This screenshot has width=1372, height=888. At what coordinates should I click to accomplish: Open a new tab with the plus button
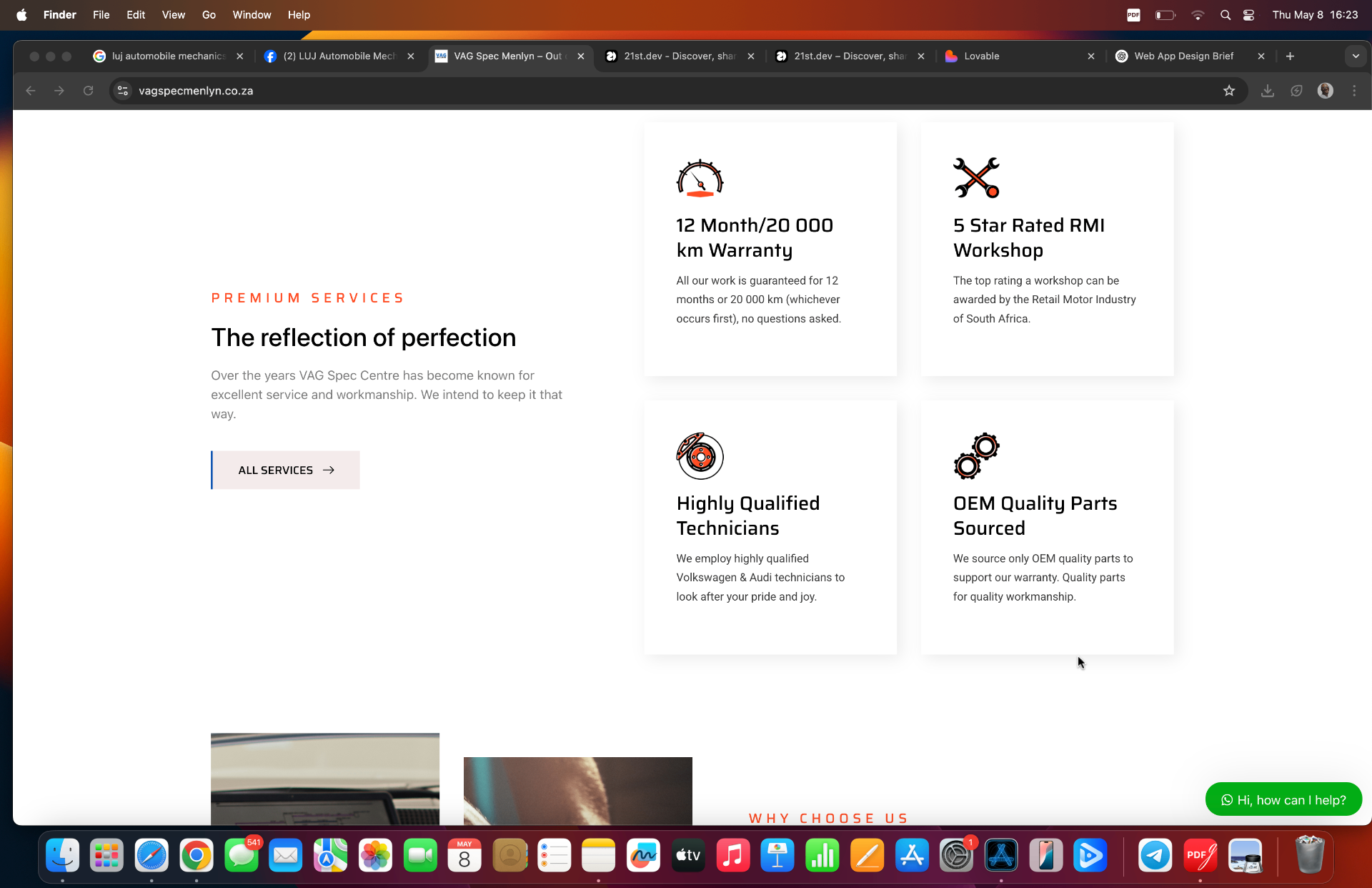pyautogui.click(x=1290, y=56)
